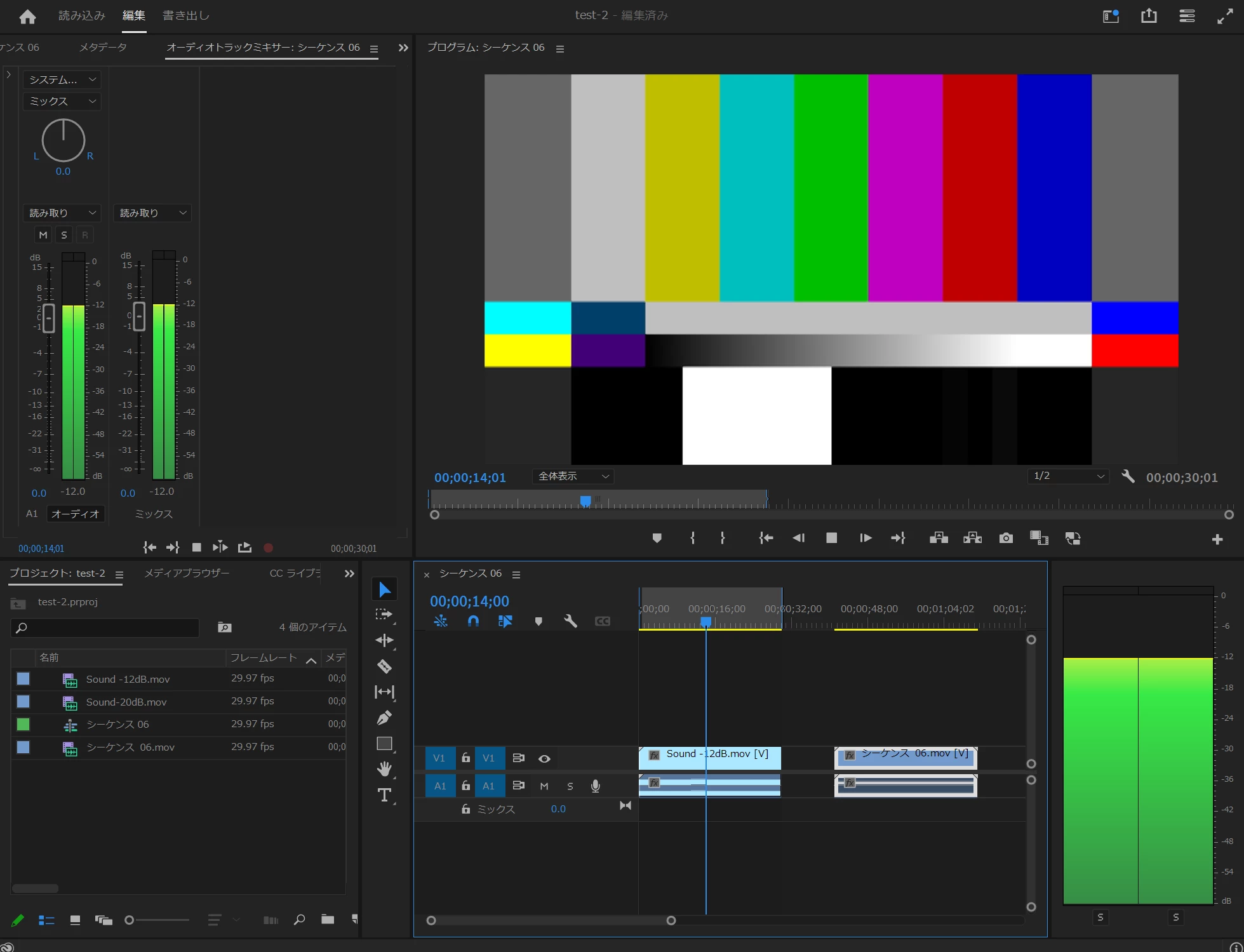Select the Type tool
1244x952 pixels.
[384, 795]
